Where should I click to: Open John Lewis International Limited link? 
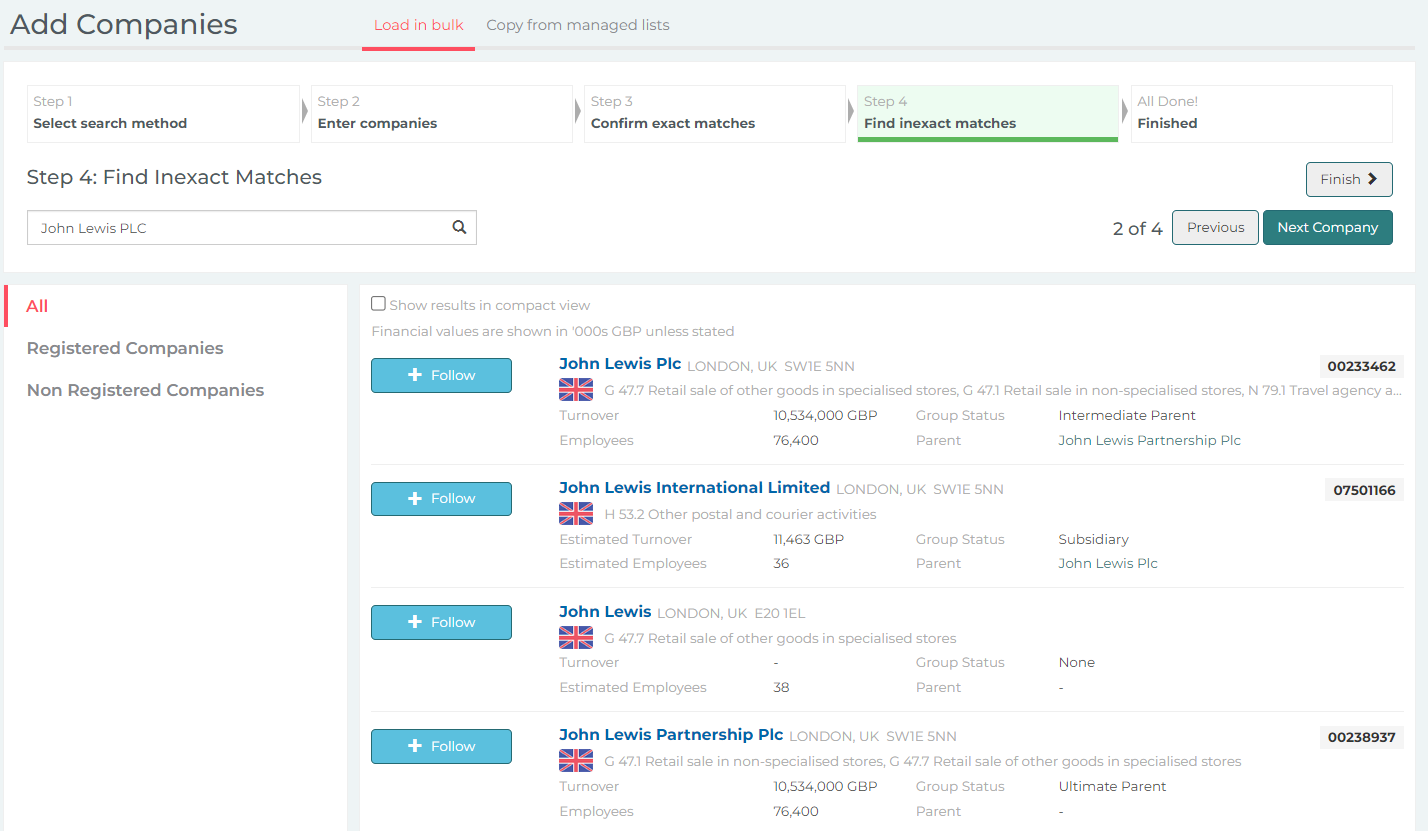pos(694,488)
